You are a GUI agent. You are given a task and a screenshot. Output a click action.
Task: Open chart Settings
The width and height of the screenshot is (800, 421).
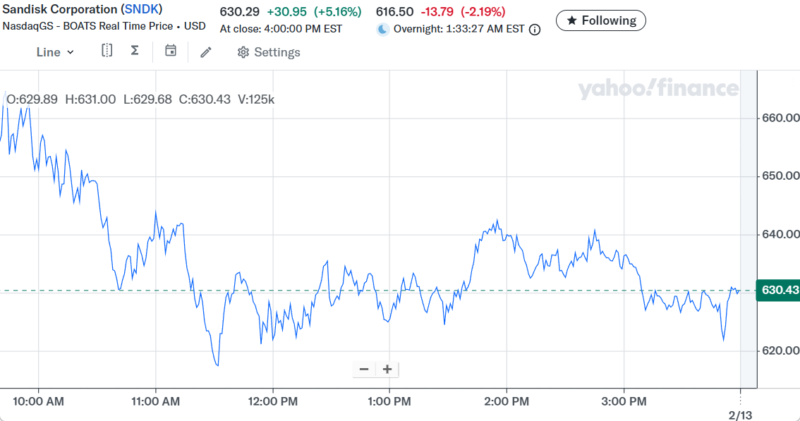click(x=268, y=52)
